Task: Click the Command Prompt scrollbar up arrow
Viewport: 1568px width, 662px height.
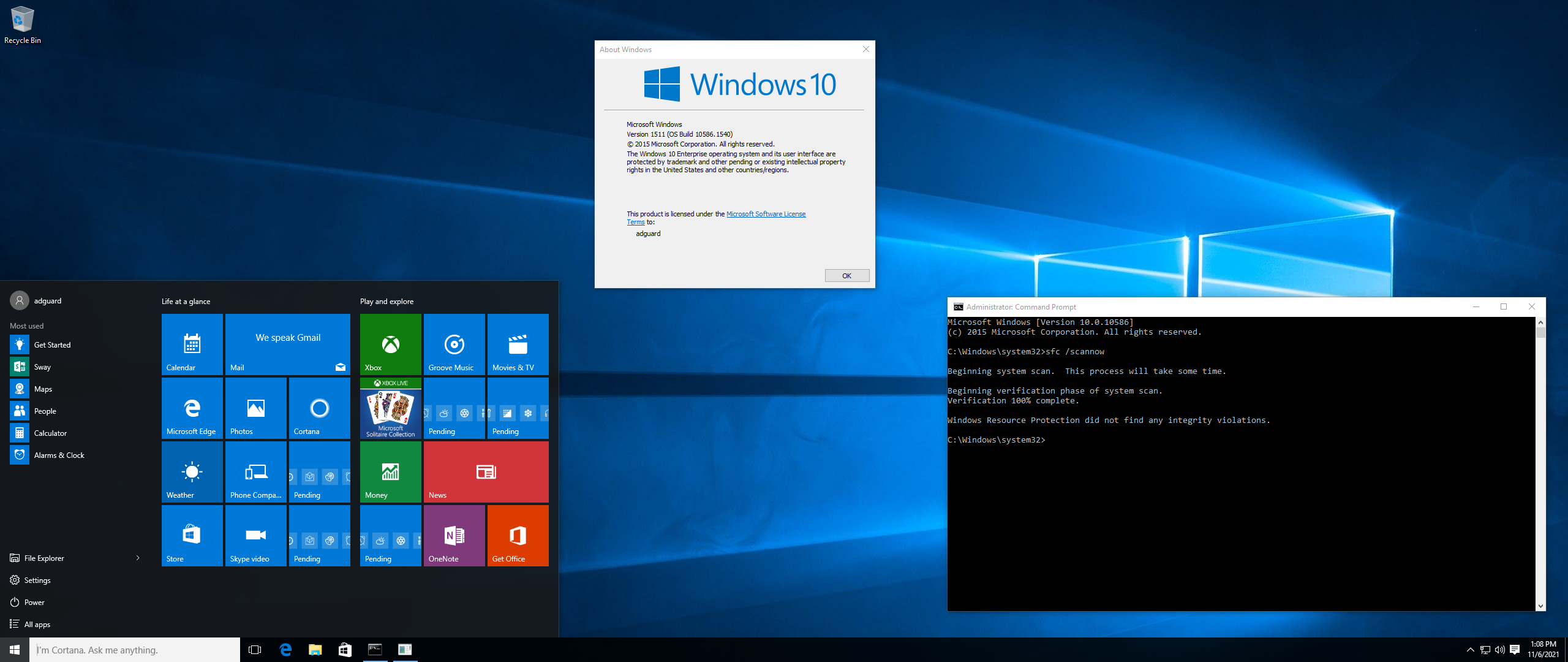Action: [1540, 322]
